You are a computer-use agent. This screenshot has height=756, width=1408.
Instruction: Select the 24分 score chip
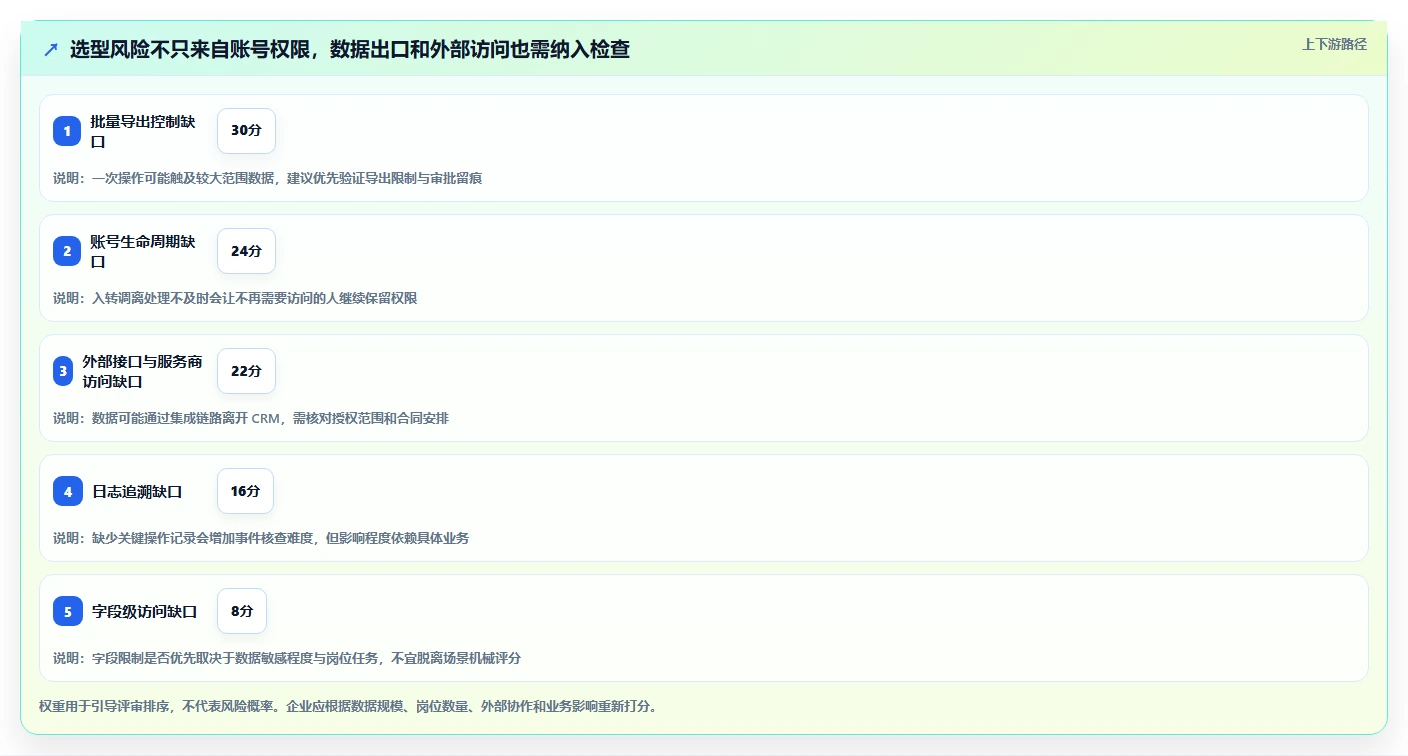point(246,251)
